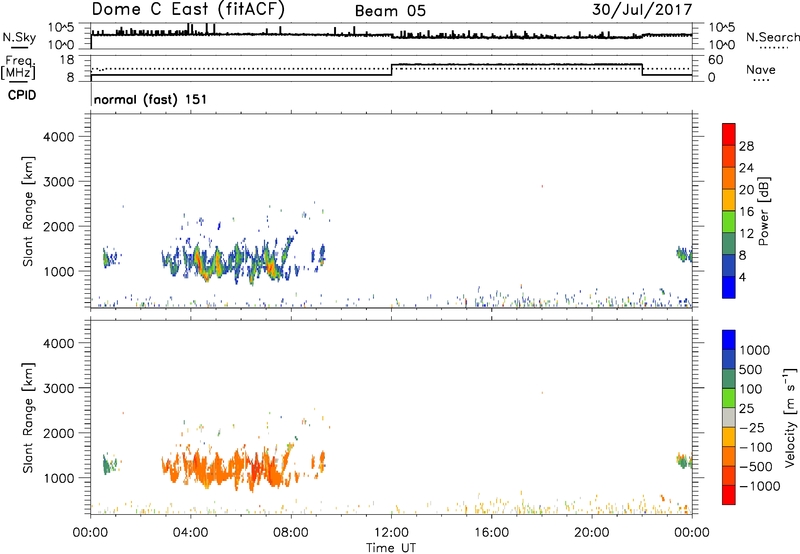
Task: Click the frequency step-down near 22:00 UT
Action: pyautogui.click(x=642, y=70)
